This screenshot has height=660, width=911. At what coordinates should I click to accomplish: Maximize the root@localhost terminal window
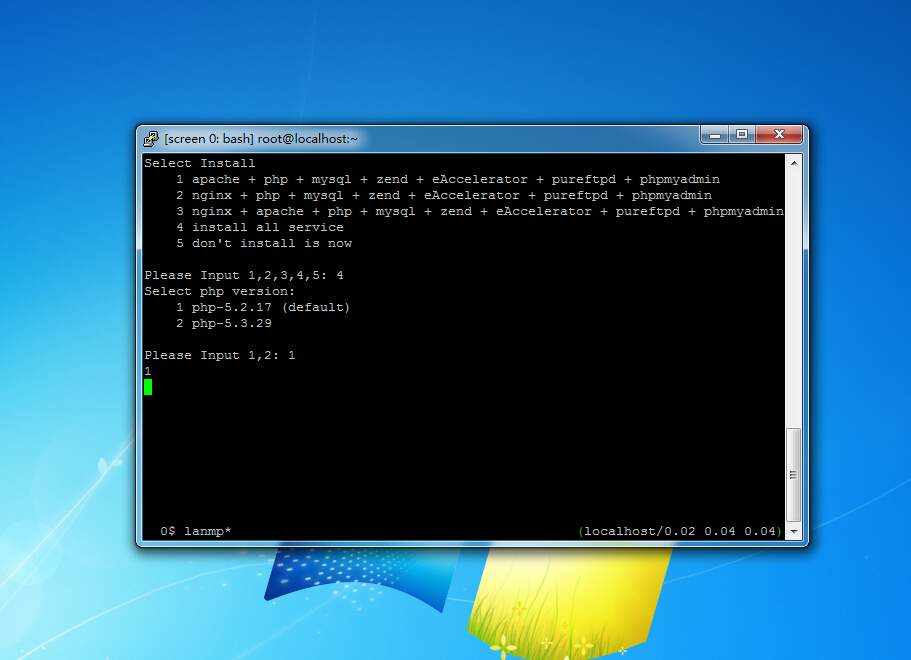742,135
